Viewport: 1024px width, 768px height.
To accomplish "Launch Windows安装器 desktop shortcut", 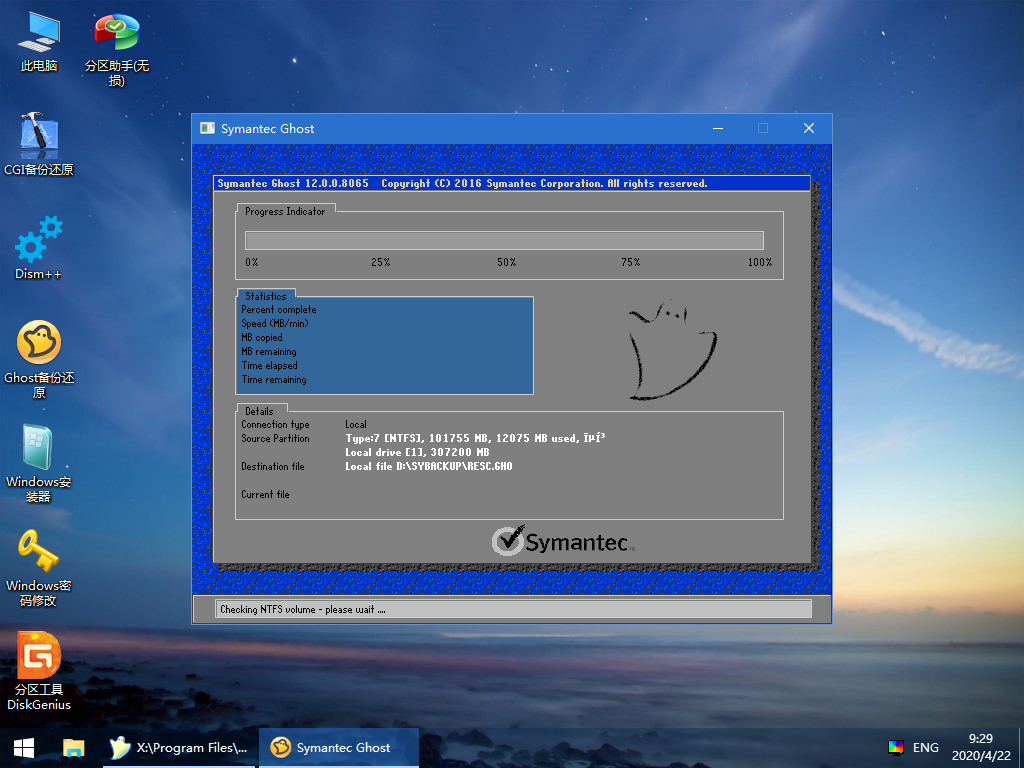I will point(39,464).
